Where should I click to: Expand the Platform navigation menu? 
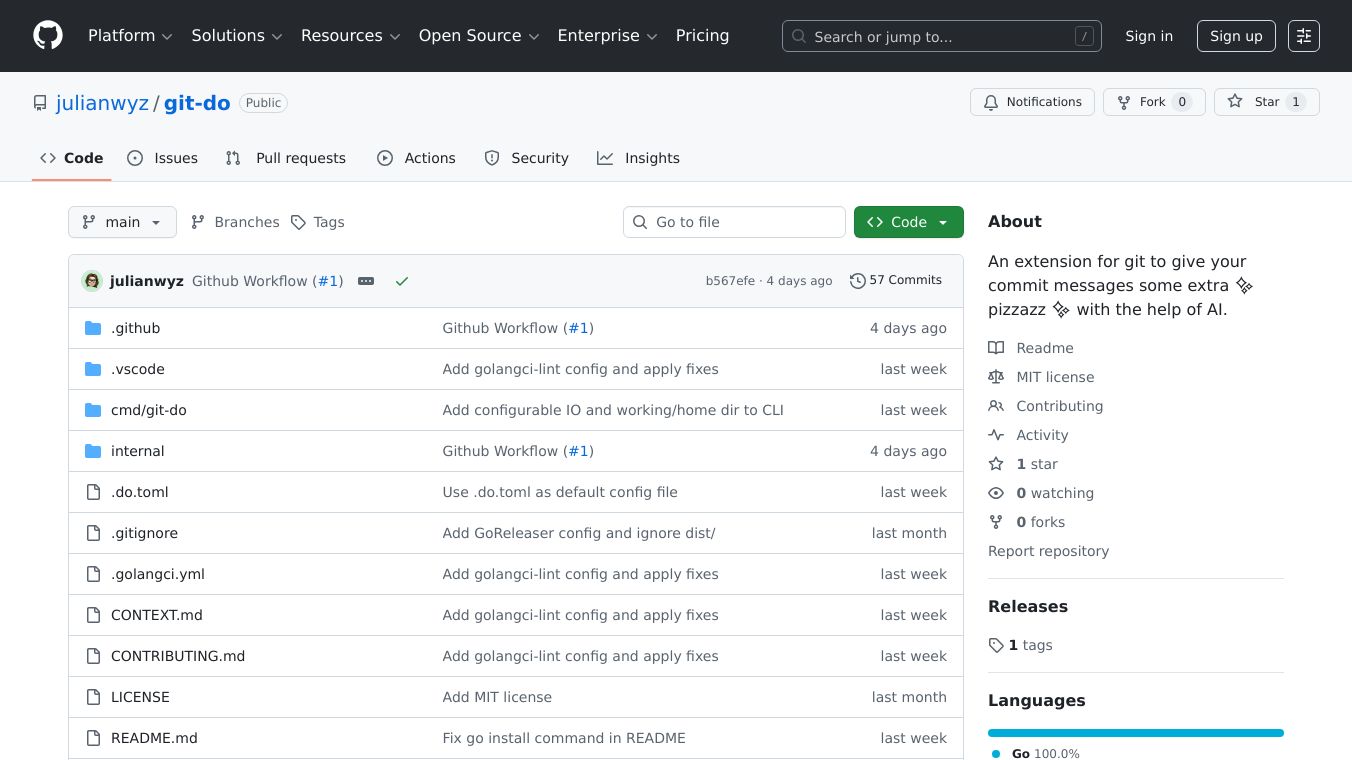(130, 36)
